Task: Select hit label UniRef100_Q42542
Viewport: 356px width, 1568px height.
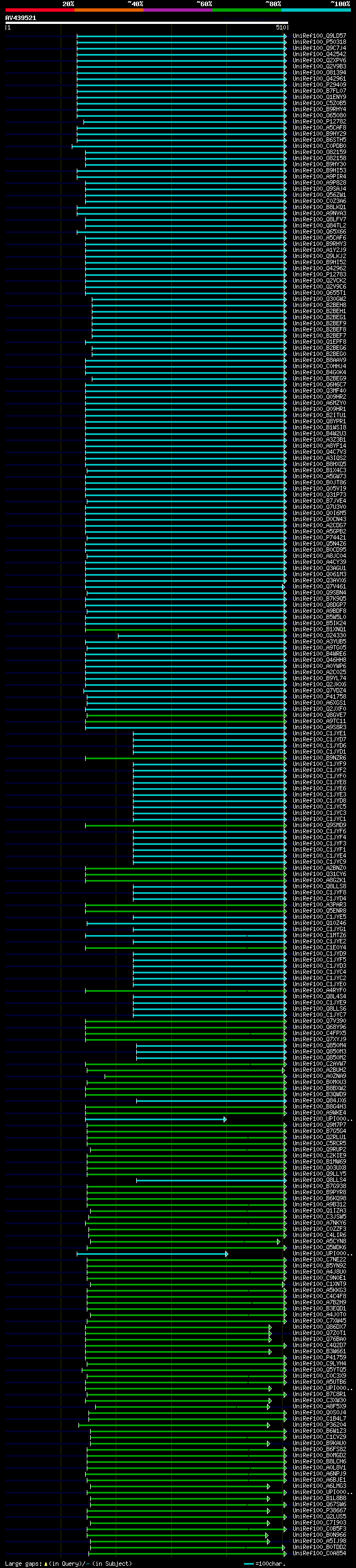Action: 319,54
